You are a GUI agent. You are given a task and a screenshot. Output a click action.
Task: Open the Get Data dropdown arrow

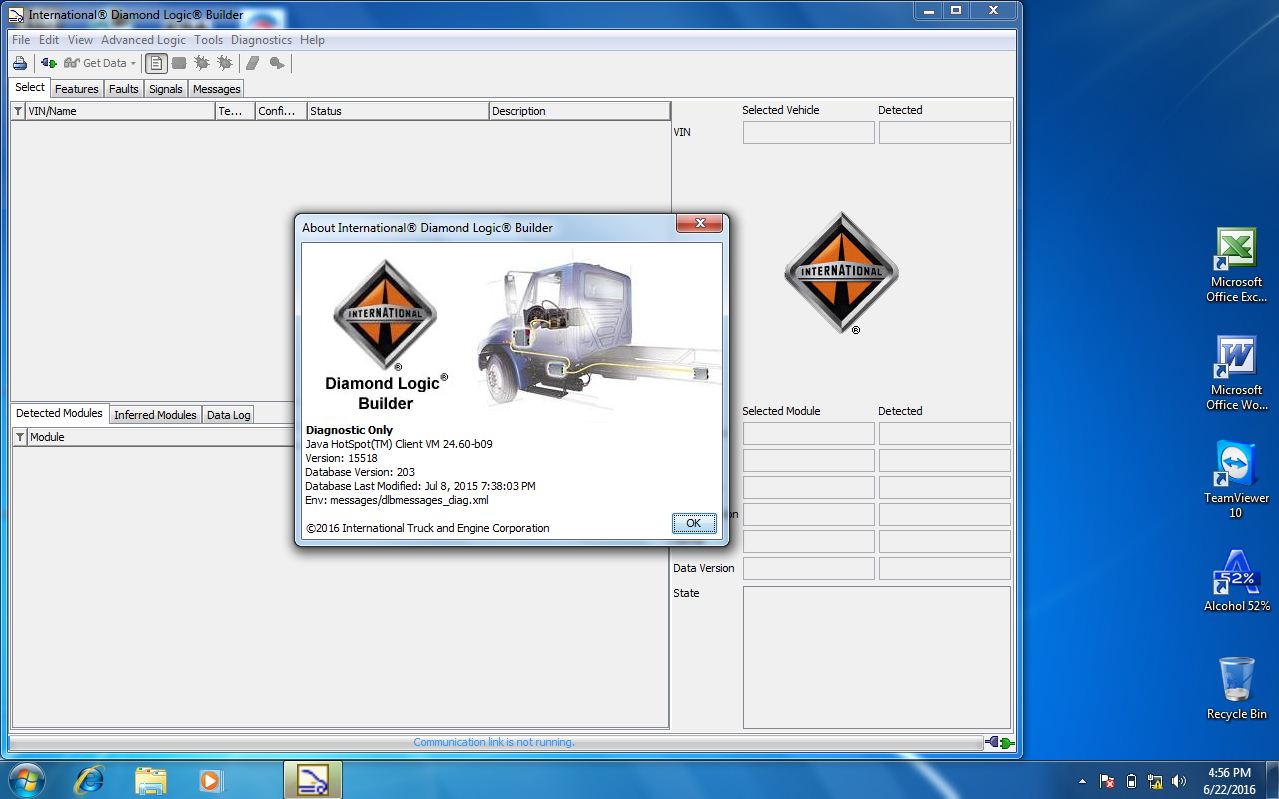[x=133, y=63]
